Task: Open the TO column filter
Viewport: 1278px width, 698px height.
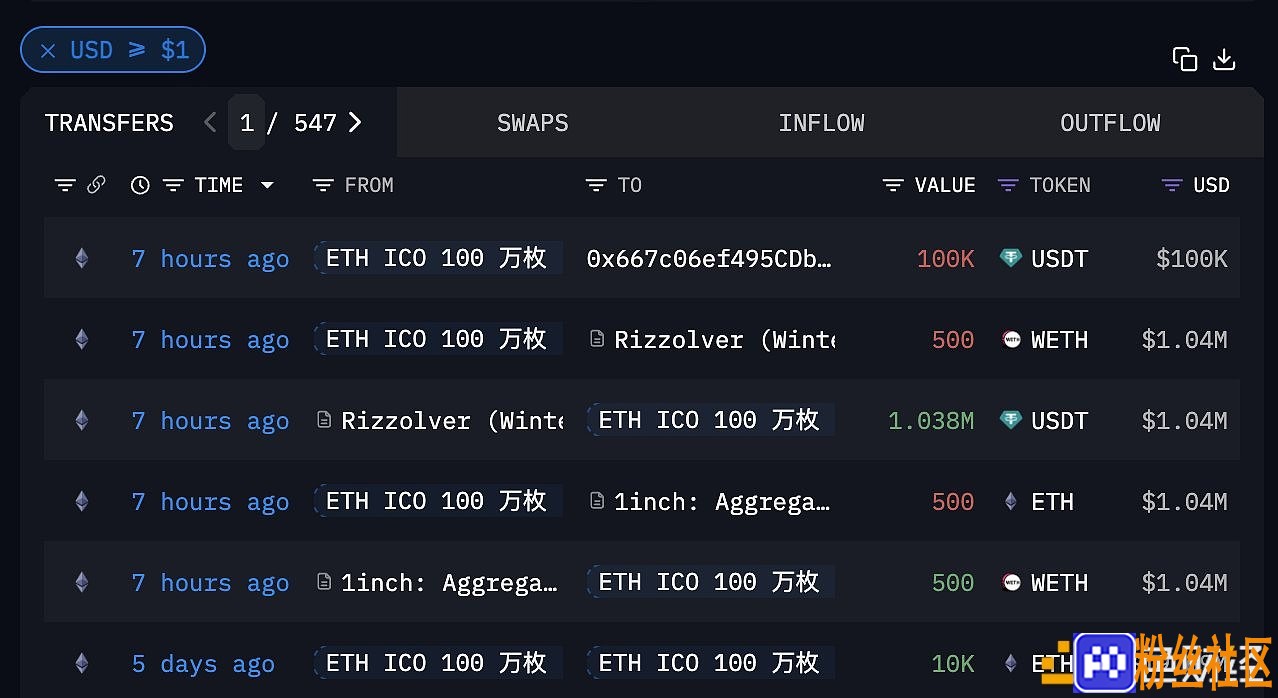Action: [x=596, y=185]
